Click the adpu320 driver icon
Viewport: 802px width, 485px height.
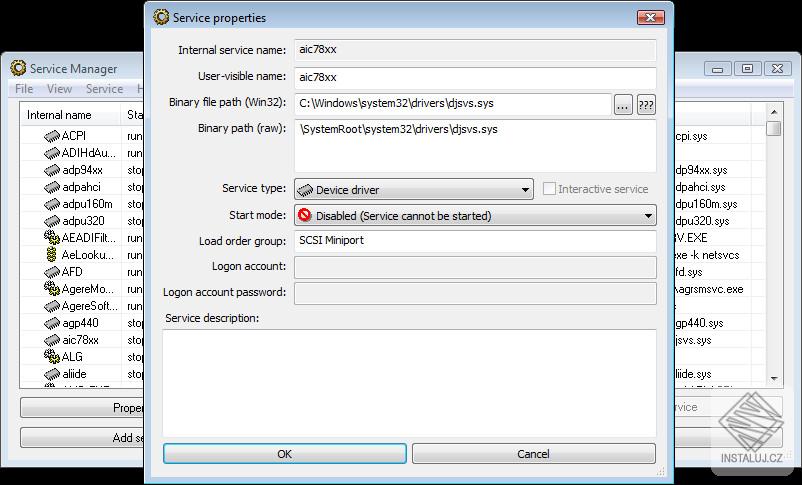tap(52, 221)
